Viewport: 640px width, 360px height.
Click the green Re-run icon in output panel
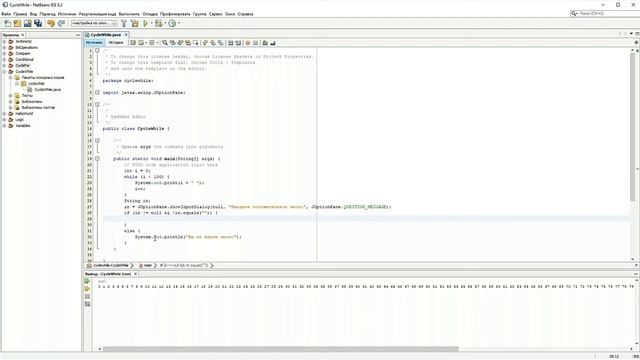coord(87,281)
